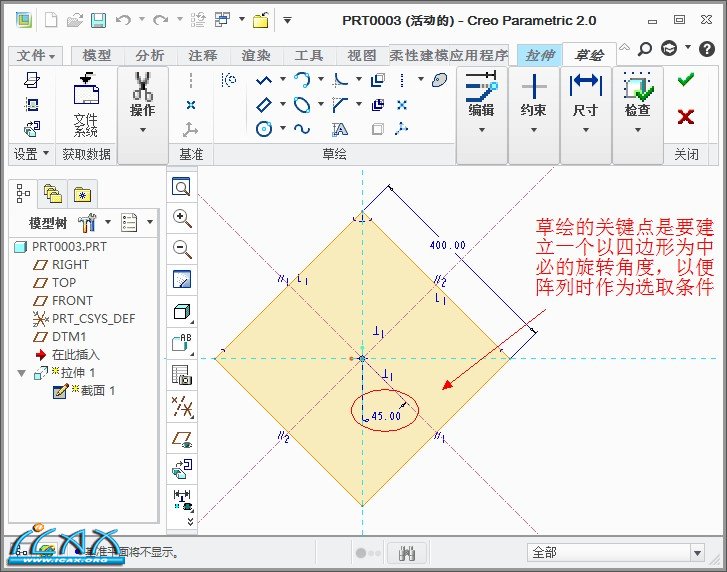Select the circle sketch tool

pyautogui.click(x=264, y=128)
